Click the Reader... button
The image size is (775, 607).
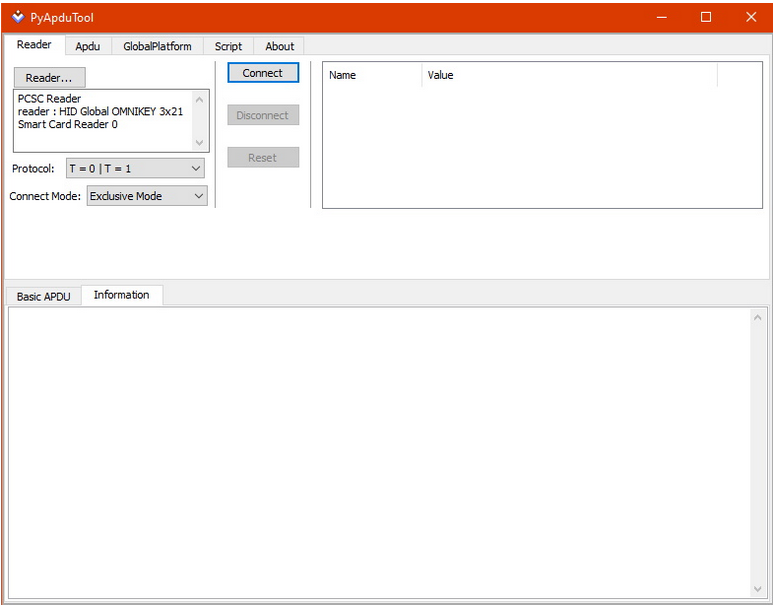point(49,78)
